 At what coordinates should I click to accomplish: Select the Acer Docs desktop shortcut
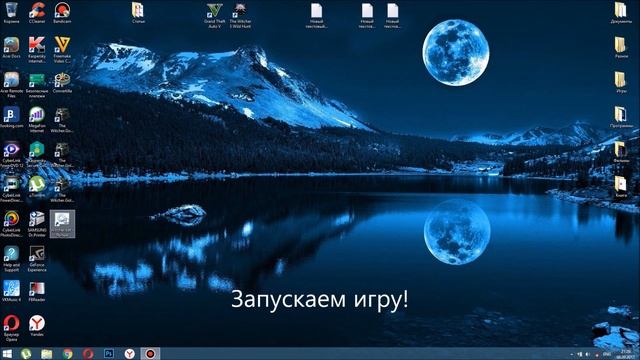[11, 47]
